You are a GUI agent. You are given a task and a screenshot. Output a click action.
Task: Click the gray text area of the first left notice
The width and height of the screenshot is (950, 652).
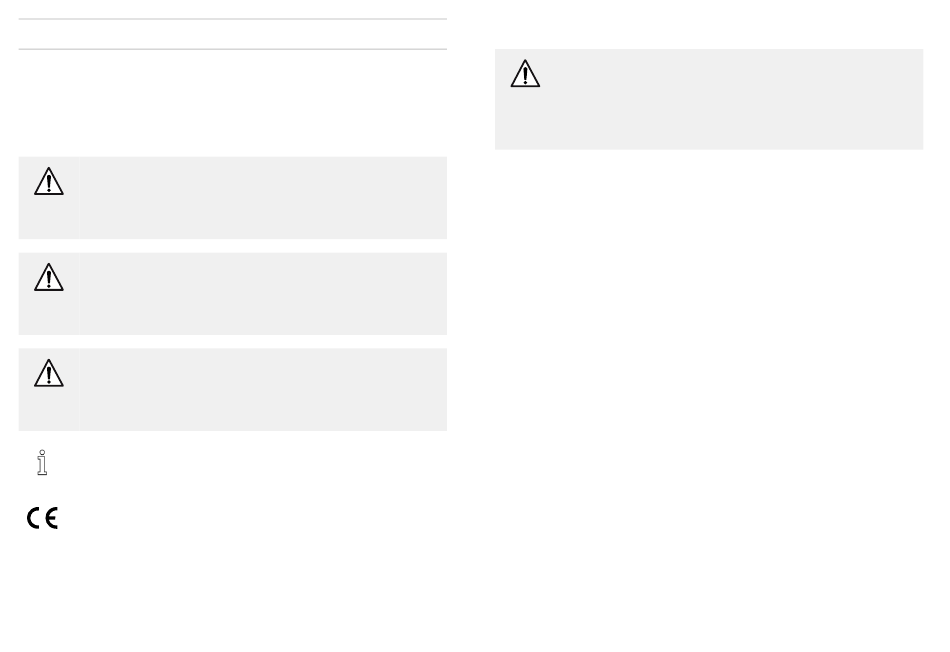[263, 198]
